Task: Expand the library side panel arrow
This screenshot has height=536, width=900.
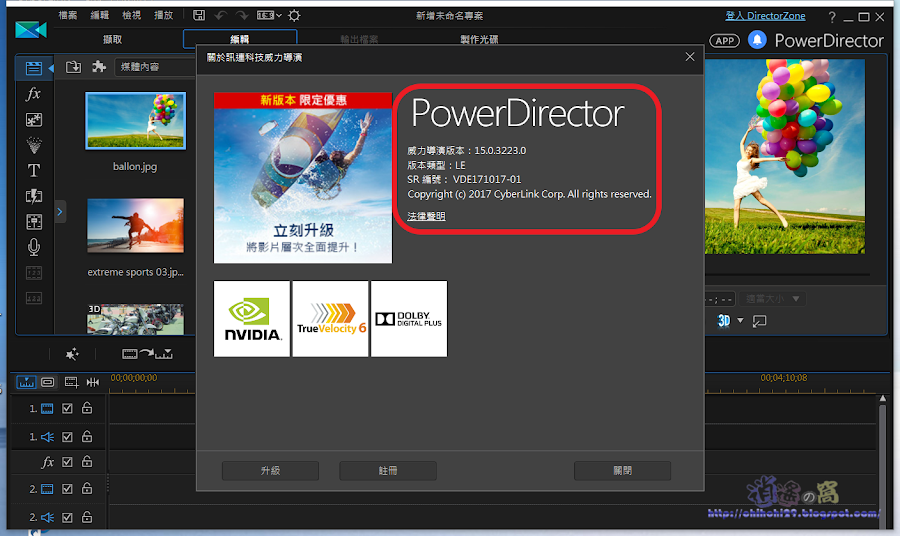Action: [60, 212]
